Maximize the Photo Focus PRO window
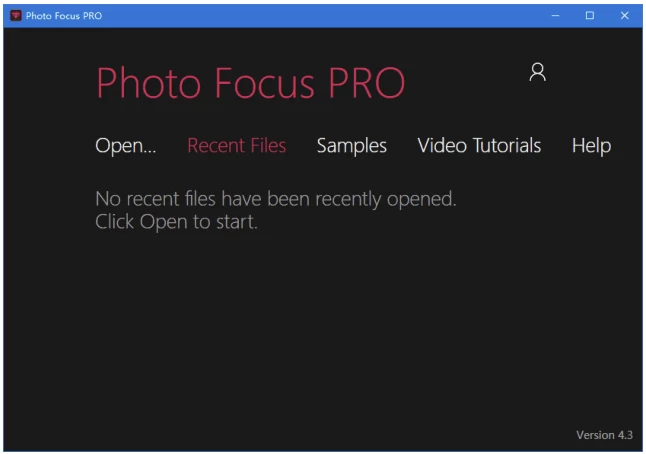 (590, 15)
